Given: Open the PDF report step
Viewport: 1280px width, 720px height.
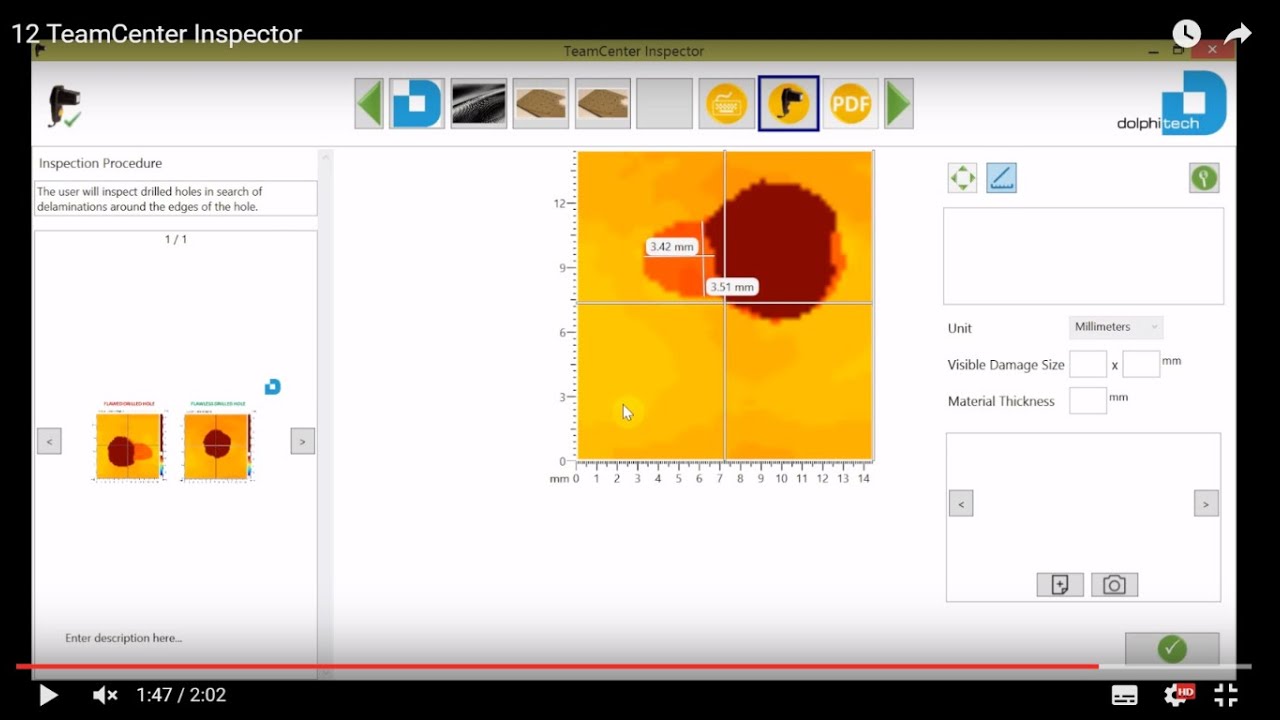Looking at the screenshot, I should [850, 104].
